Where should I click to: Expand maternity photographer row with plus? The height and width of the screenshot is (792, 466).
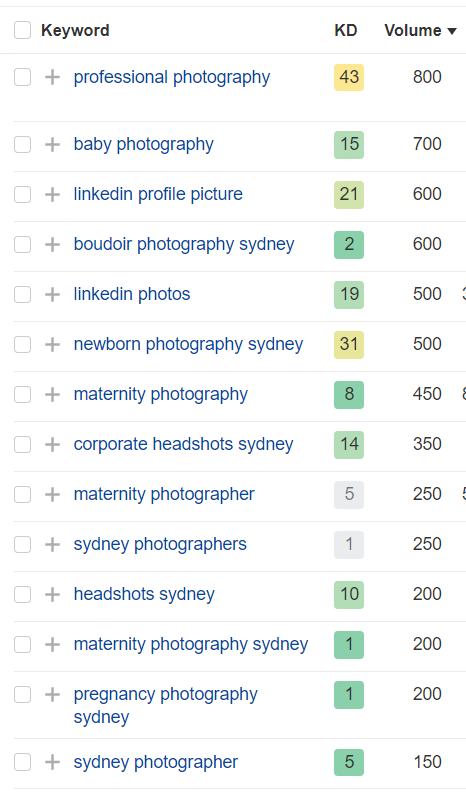click(53, 494)
